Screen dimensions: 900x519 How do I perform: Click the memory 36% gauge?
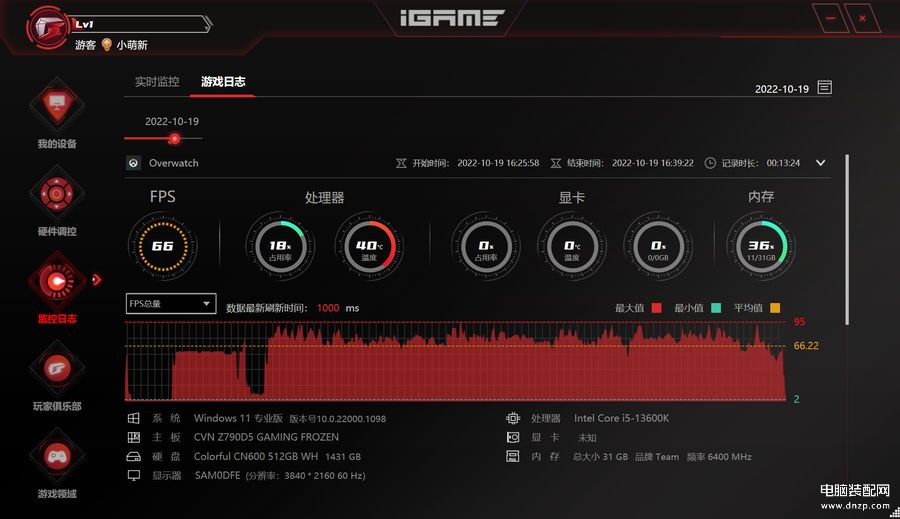tap(761, 246)
